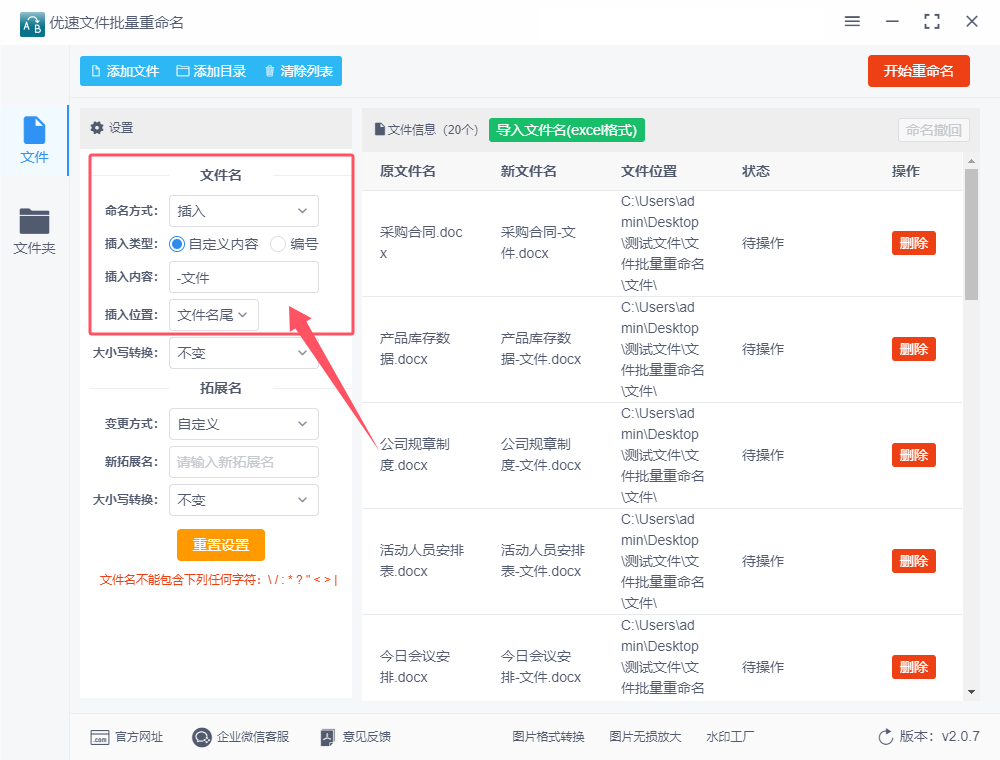Screen dimensions: 1000x760
Task: Click the 版本: v2.0.7 text
Action: pos(939,736)
